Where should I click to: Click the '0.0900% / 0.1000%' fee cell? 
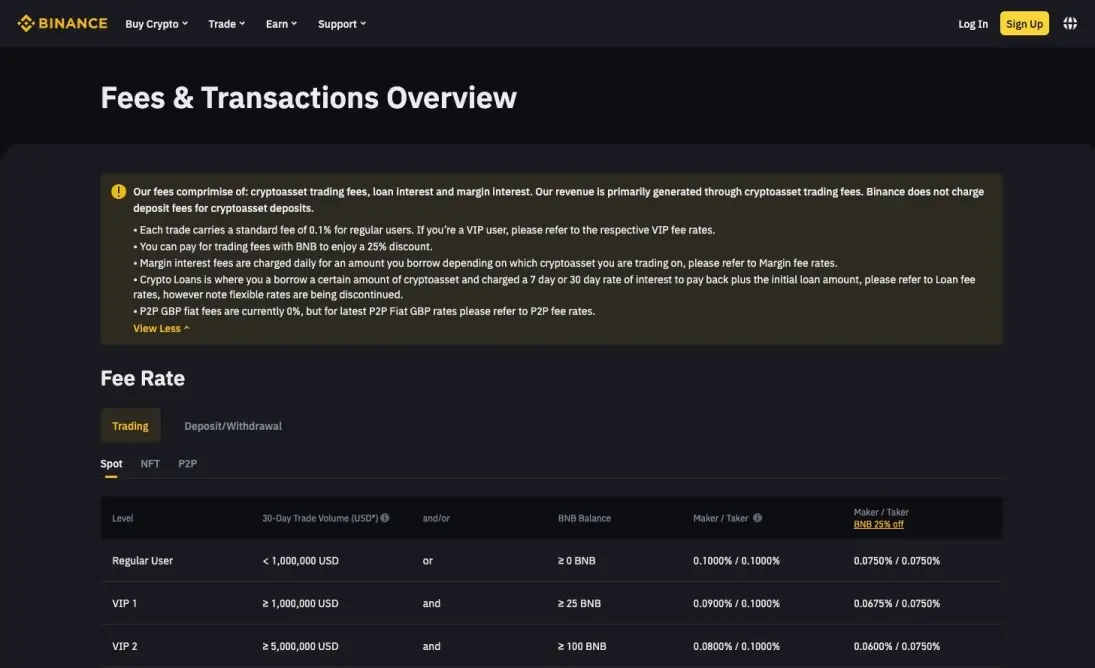point(736,603)
